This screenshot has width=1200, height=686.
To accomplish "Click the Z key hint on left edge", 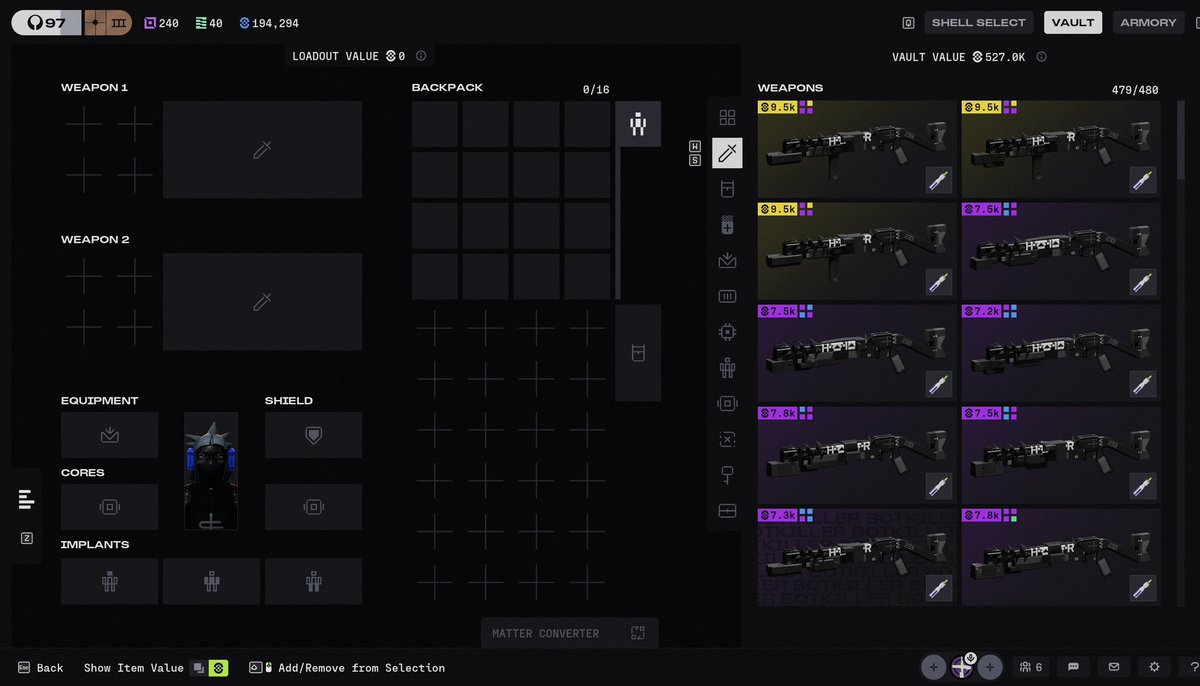I will [27, 538].
